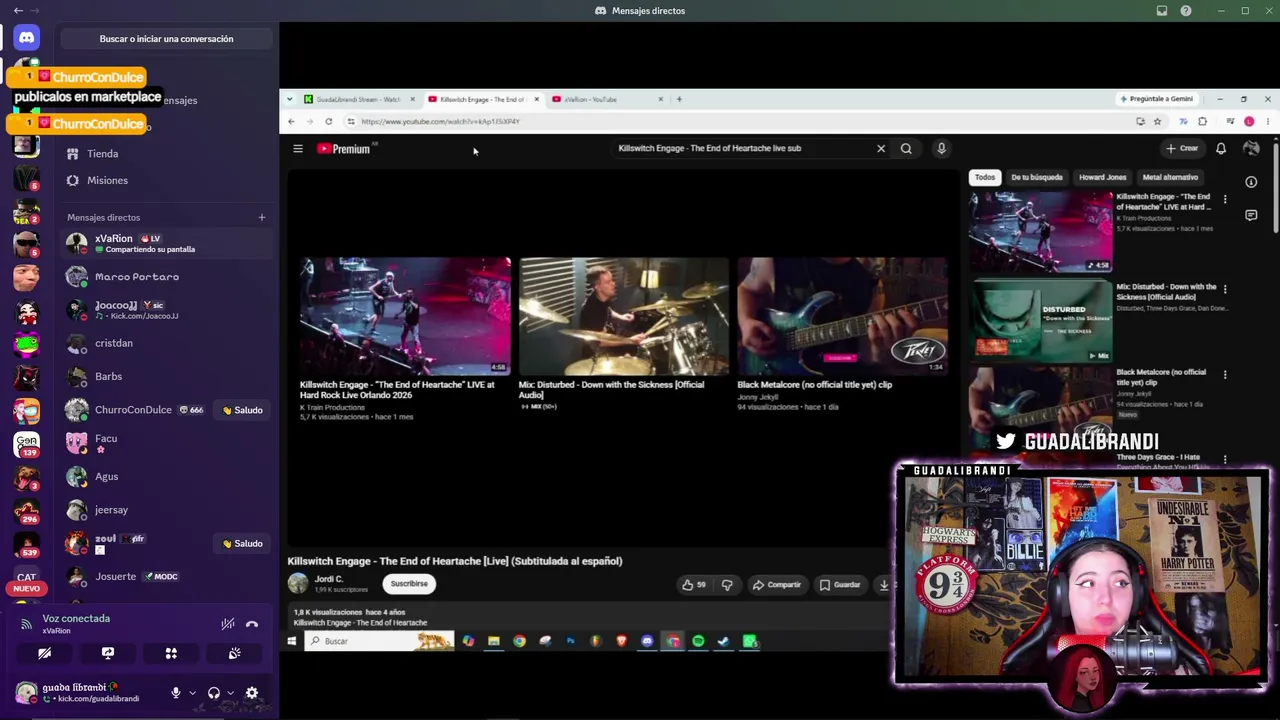Open options for Mix: Disturbed sidebar video
This screenshot has width=1280, height=720.
coord(1225,289)
